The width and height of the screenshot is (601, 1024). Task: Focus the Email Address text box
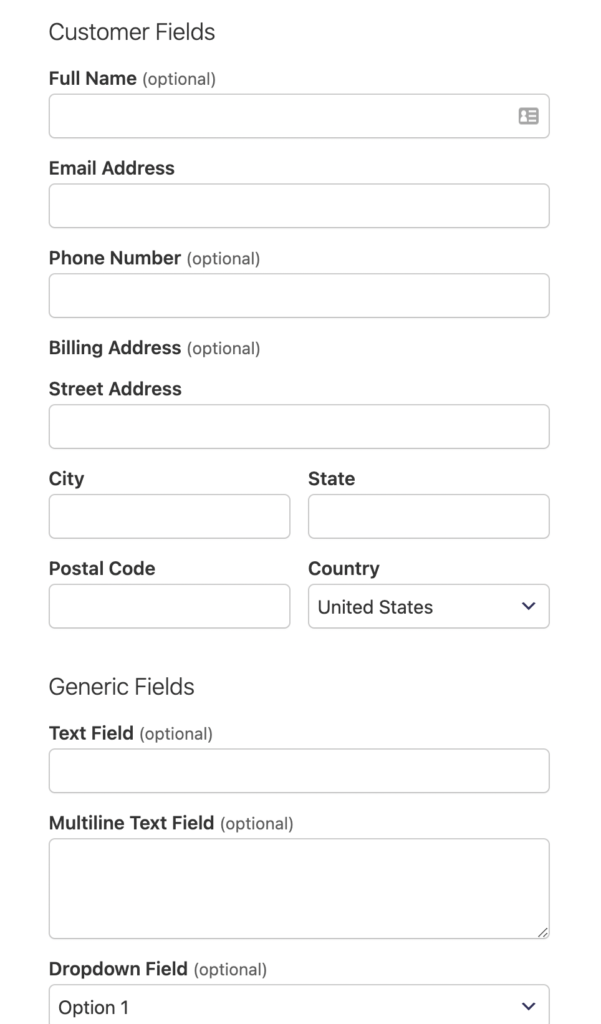coord(298,206)
